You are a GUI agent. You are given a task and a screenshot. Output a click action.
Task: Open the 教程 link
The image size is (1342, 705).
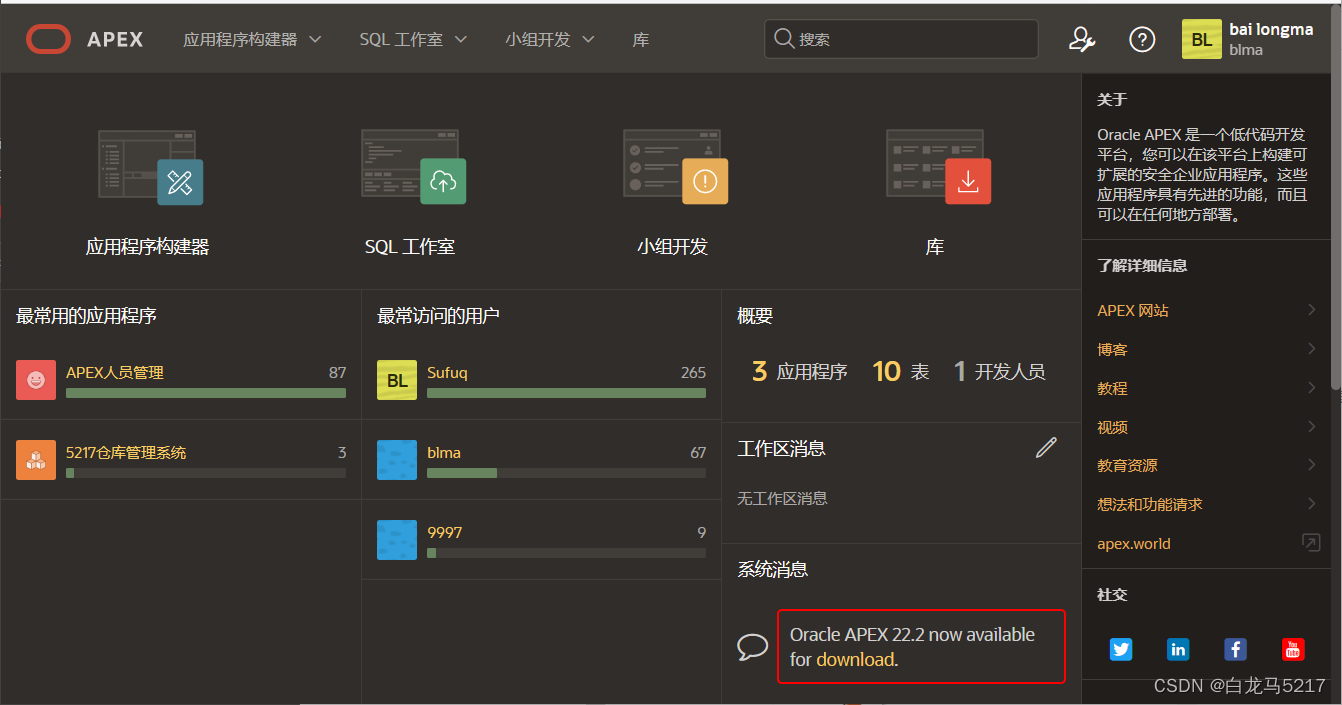[1112, 388]
